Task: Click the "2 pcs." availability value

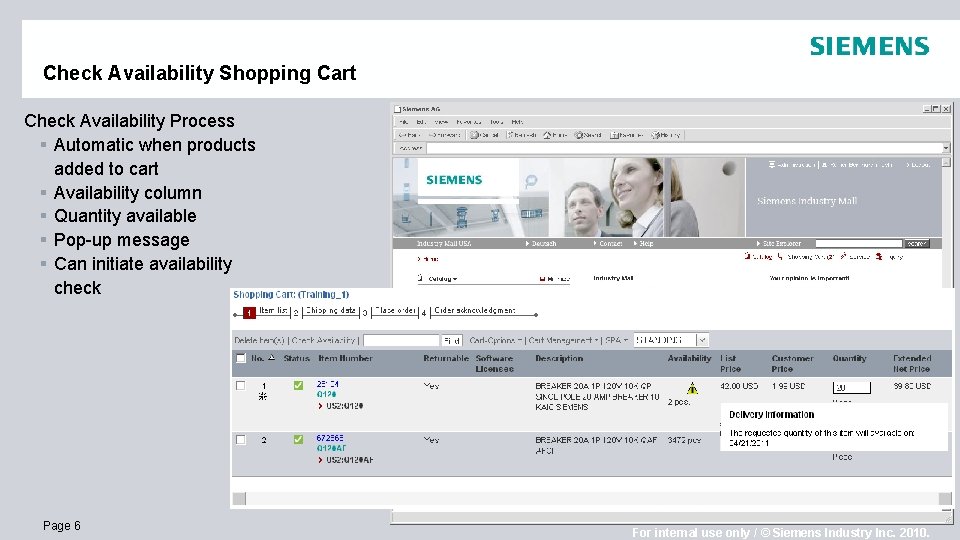Action: 679,402
